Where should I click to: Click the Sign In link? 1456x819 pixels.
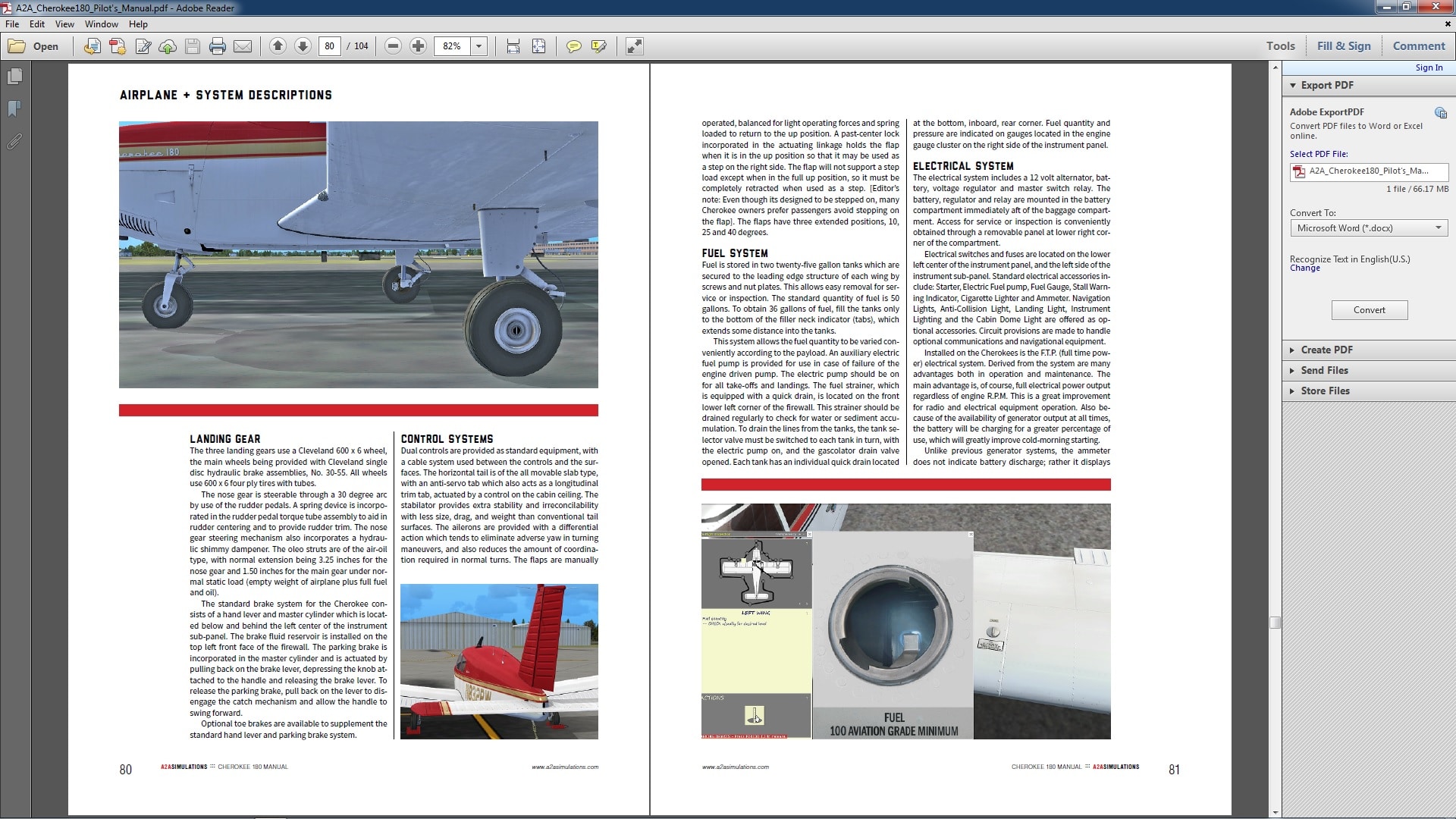[x=1429, y=67]
